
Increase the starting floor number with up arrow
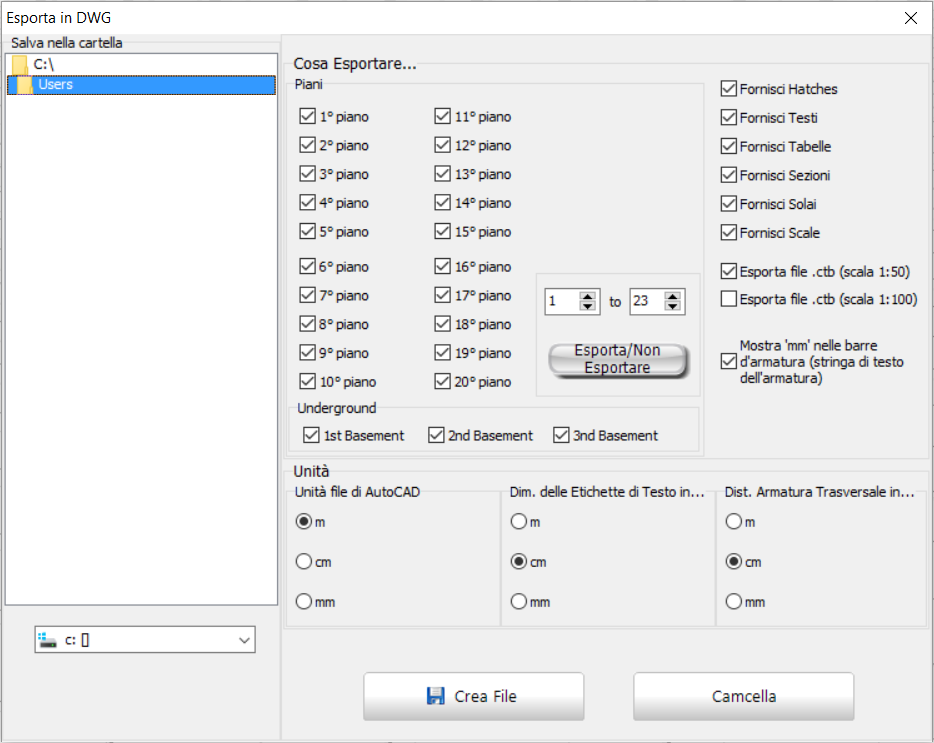pos(588,297)
